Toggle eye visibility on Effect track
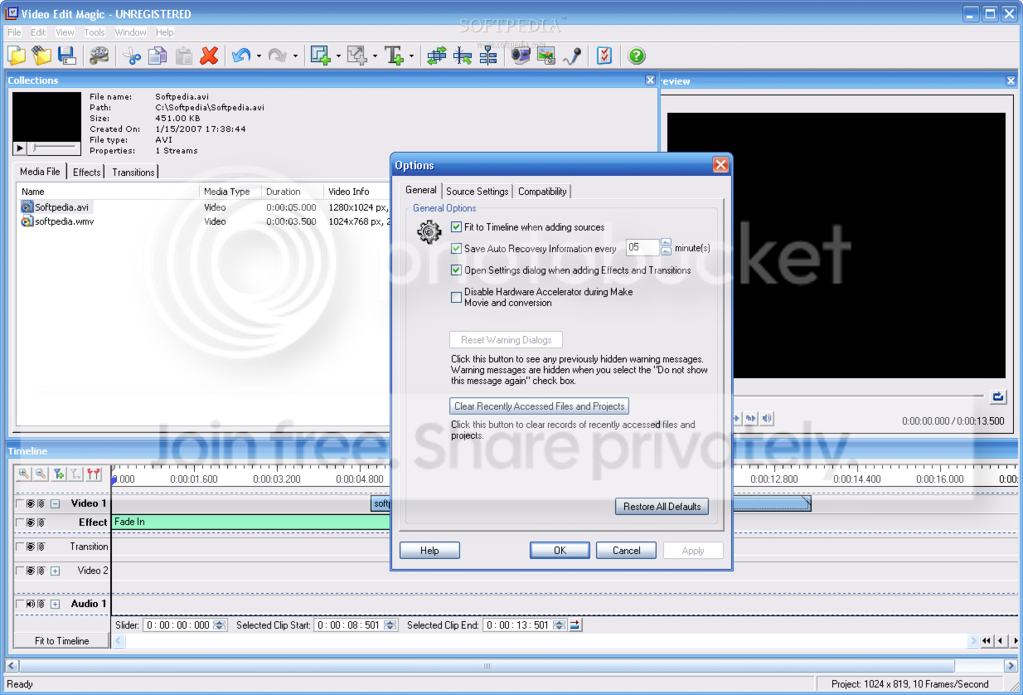 30,523
